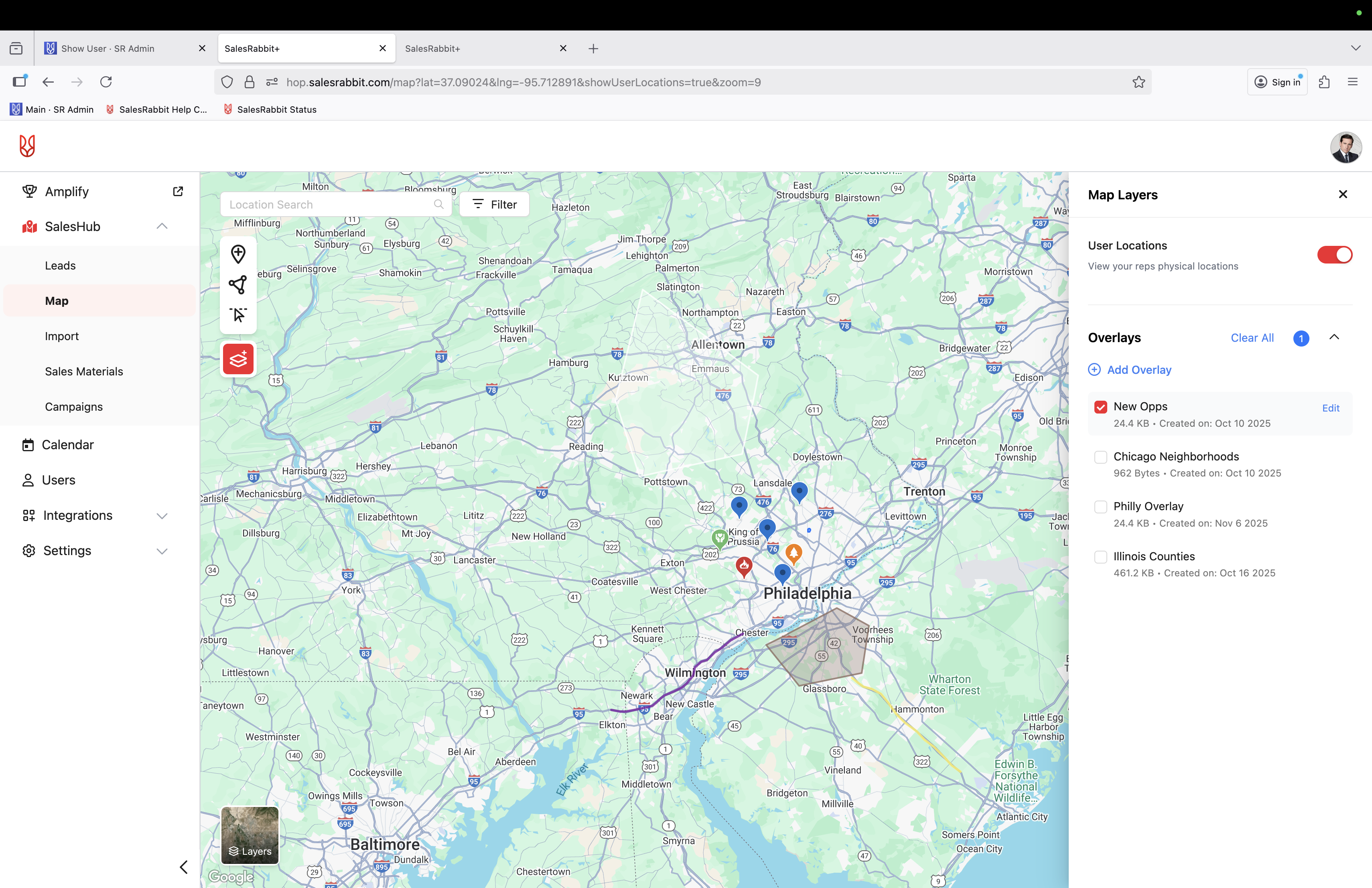Click the red flame map pin
The image size is (1372, 888).
(x=744, y=565)
